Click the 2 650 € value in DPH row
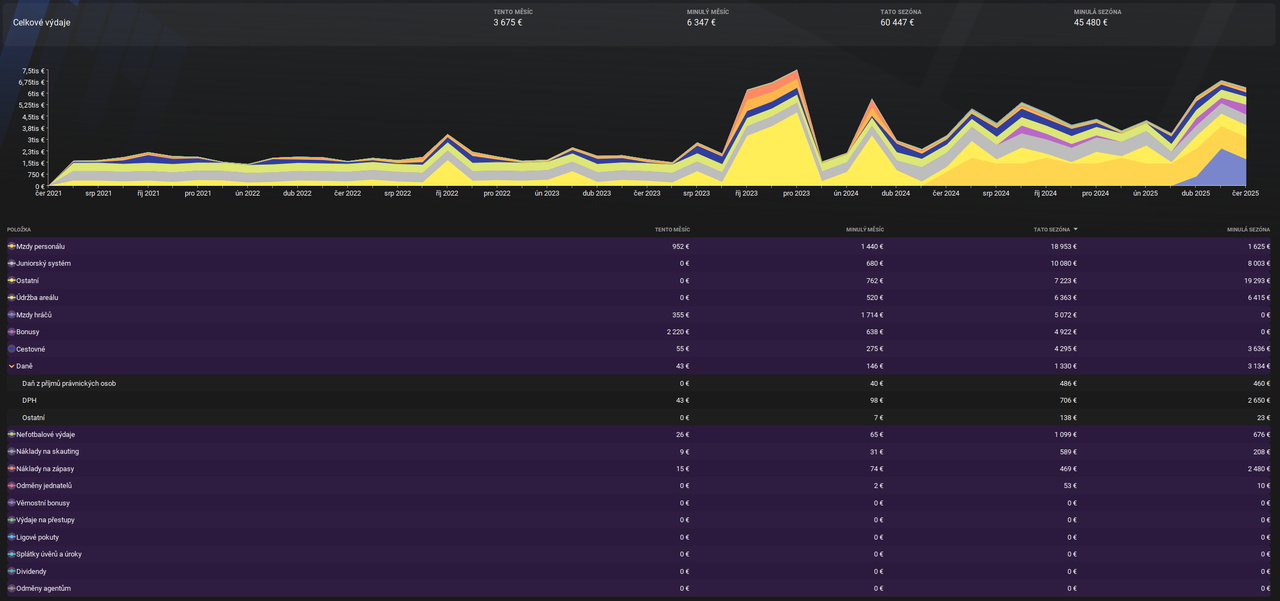1280x601 pixels. pos(1258,400)
